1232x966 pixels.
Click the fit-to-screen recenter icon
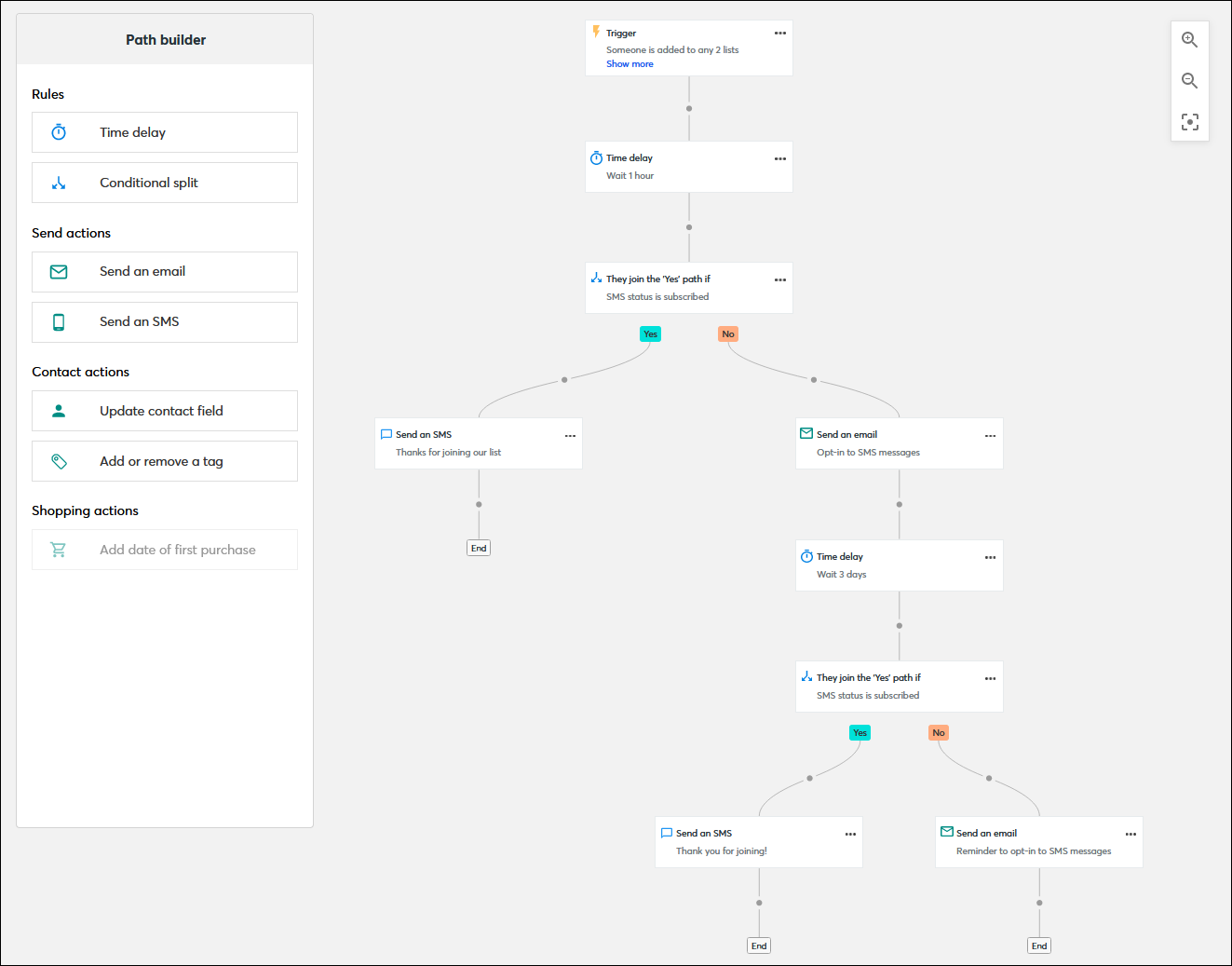pyautogui.click(x=1189, y=122)
